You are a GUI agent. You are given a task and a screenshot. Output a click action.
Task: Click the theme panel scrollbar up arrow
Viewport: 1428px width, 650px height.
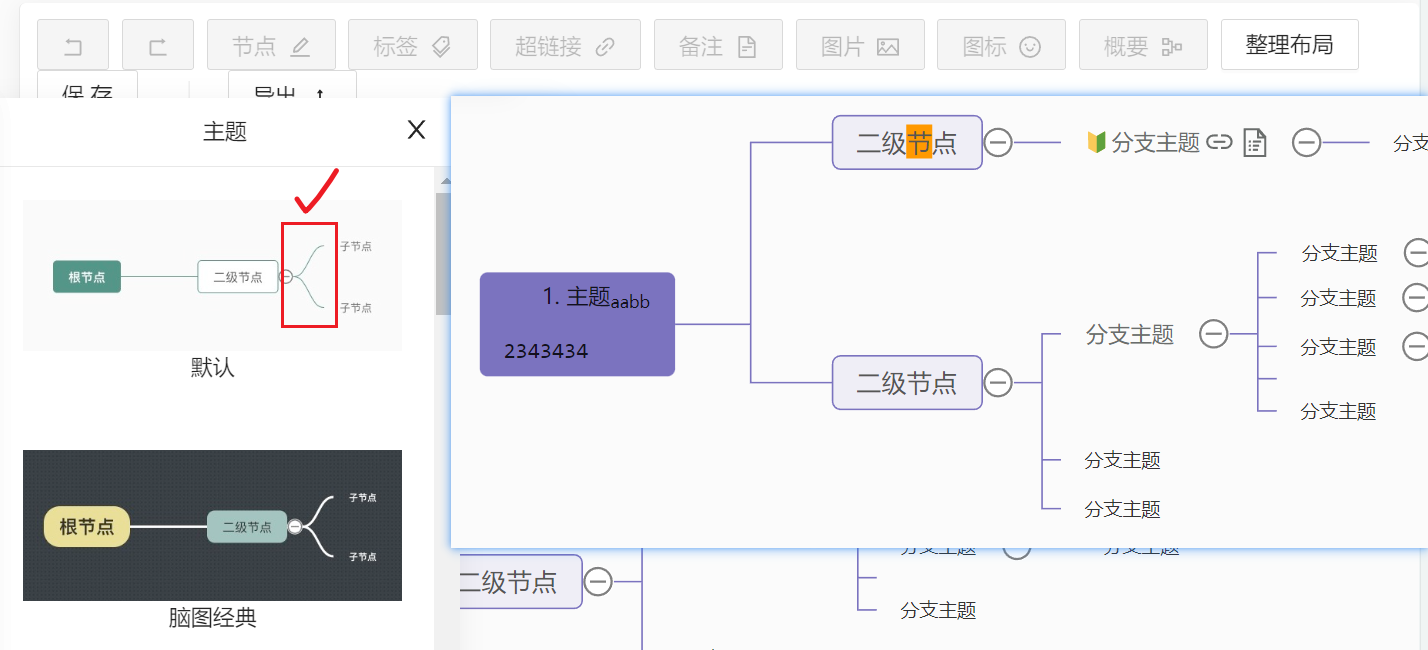pyautogui.click(x=444, y=182)
